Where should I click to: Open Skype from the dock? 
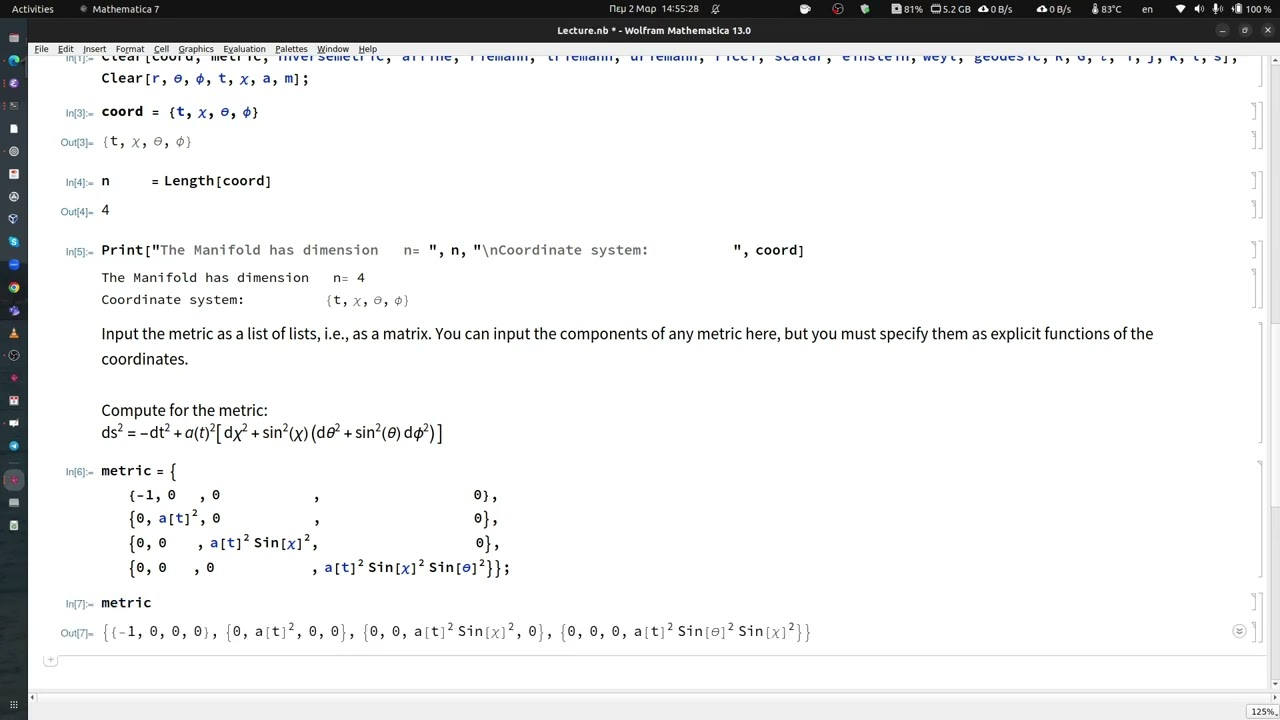(x=14, y=242)
